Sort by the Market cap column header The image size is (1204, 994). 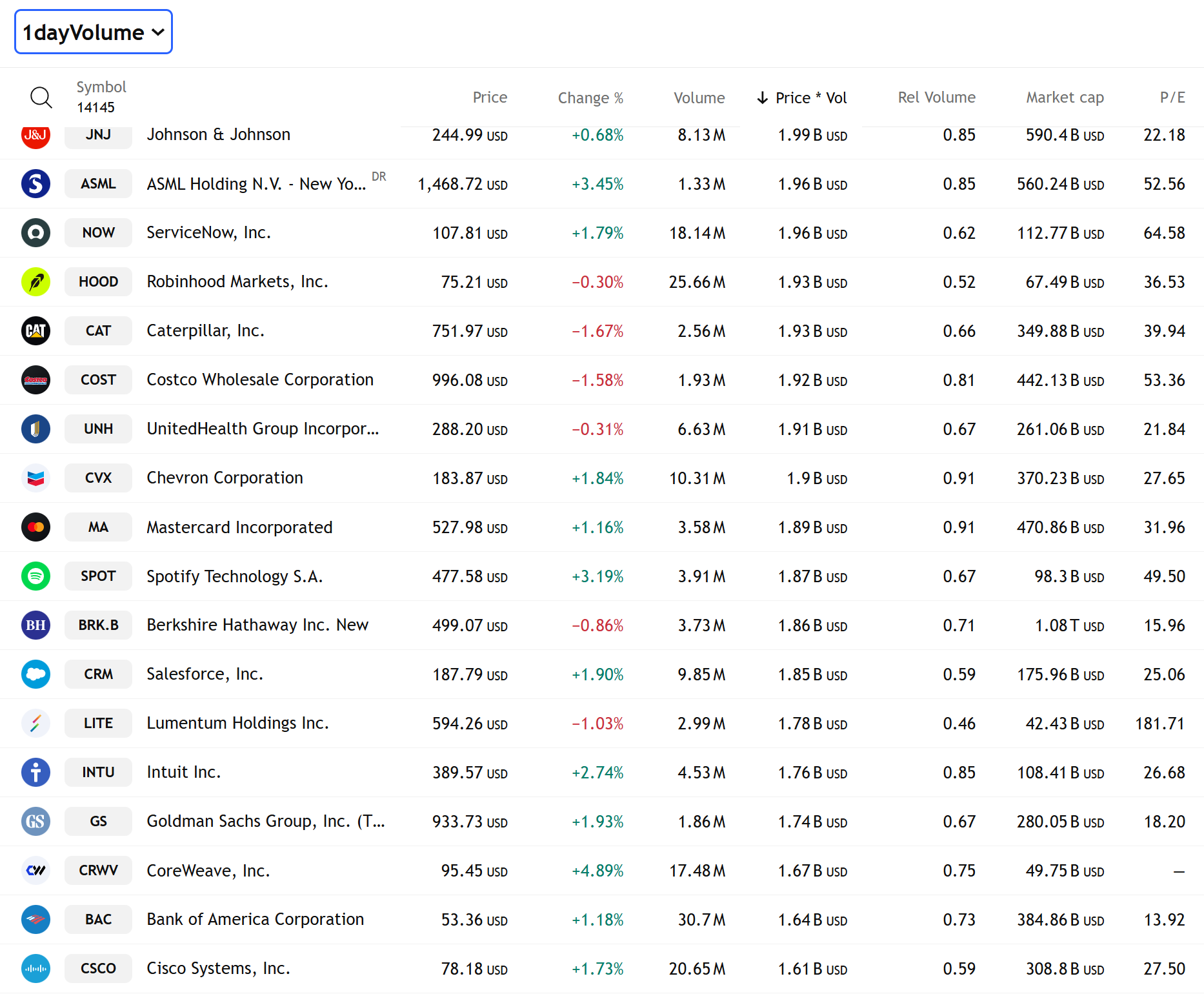pos(1065,97)
